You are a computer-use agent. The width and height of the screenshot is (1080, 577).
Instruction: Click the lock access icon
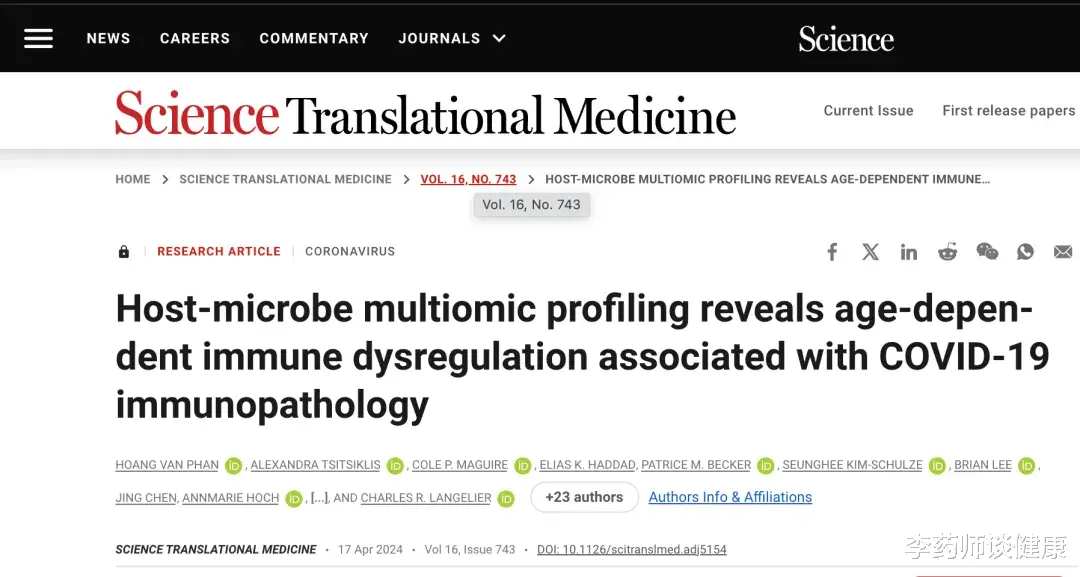(x=124, y=251)
